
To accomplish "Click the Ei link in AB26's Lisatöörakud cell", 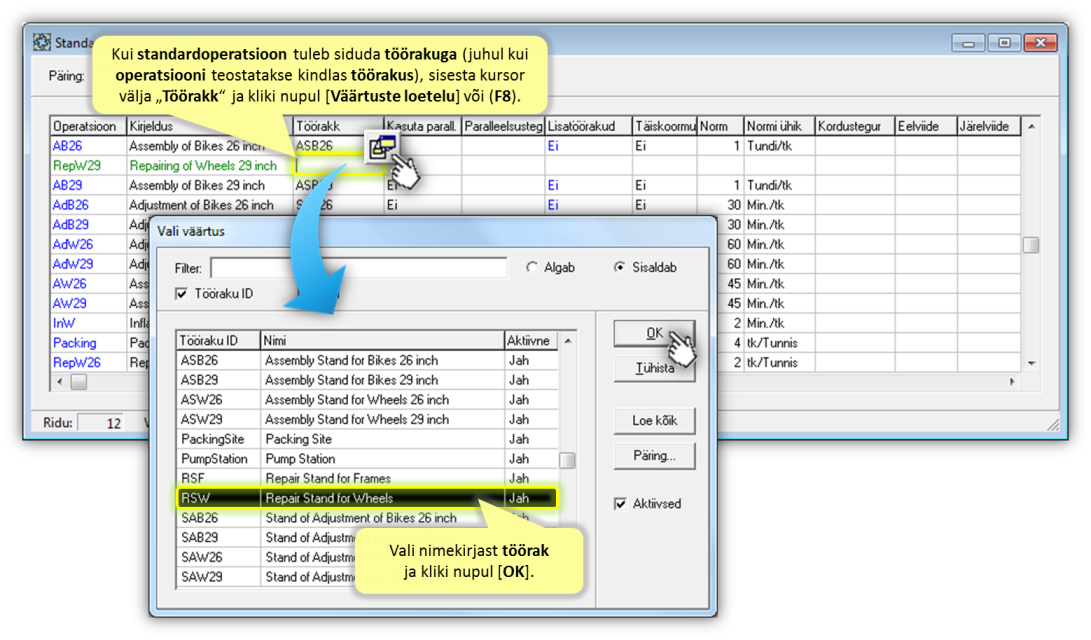I will tap(553, 146).
